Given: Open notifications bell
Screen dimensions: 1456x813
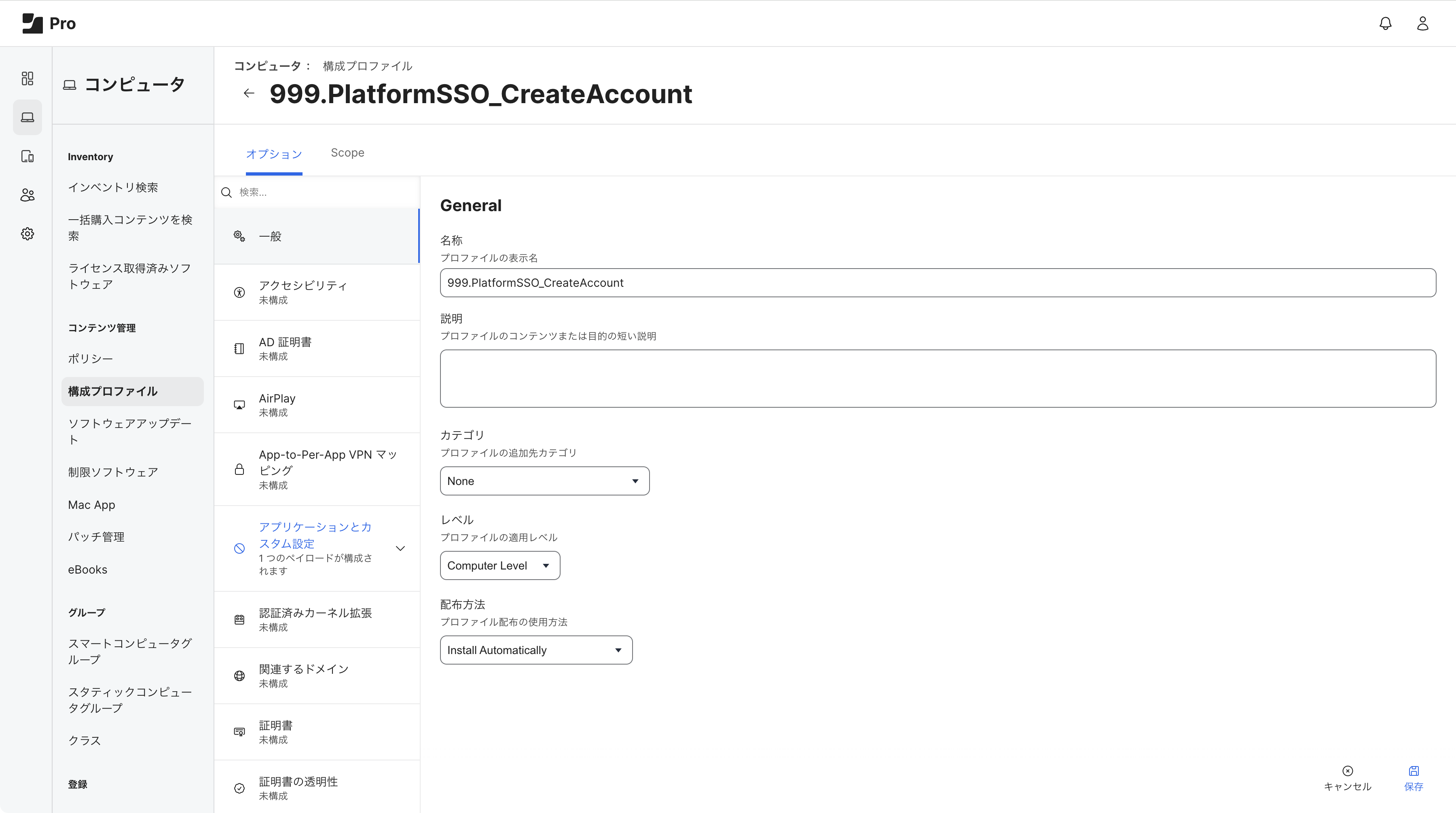Looking at the screenshot, I should pyautogui.click(x=1385, y=23).
